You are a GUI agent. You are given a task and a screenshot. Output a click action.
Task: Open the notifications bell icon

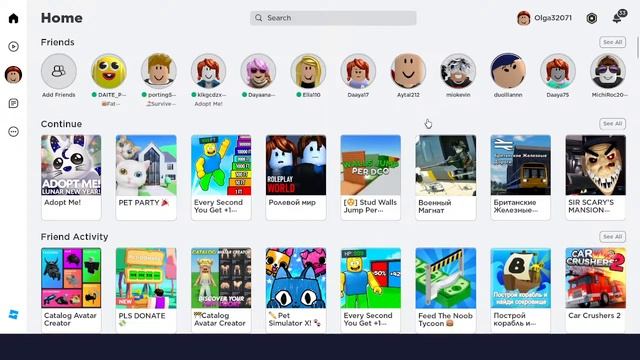617,18
